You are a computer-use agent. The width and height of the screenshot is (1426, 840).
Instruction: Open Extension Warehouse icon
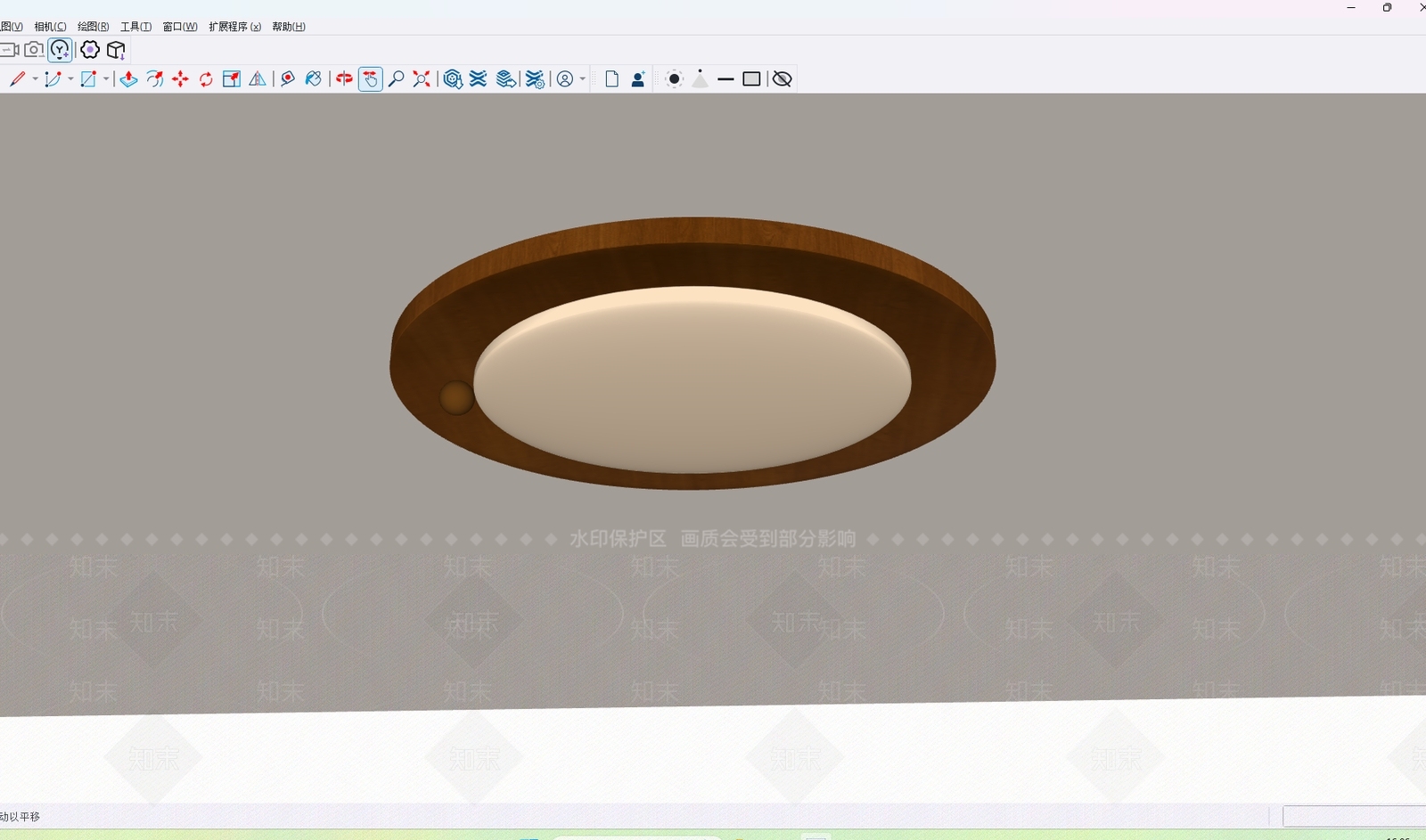pos(479,79)
